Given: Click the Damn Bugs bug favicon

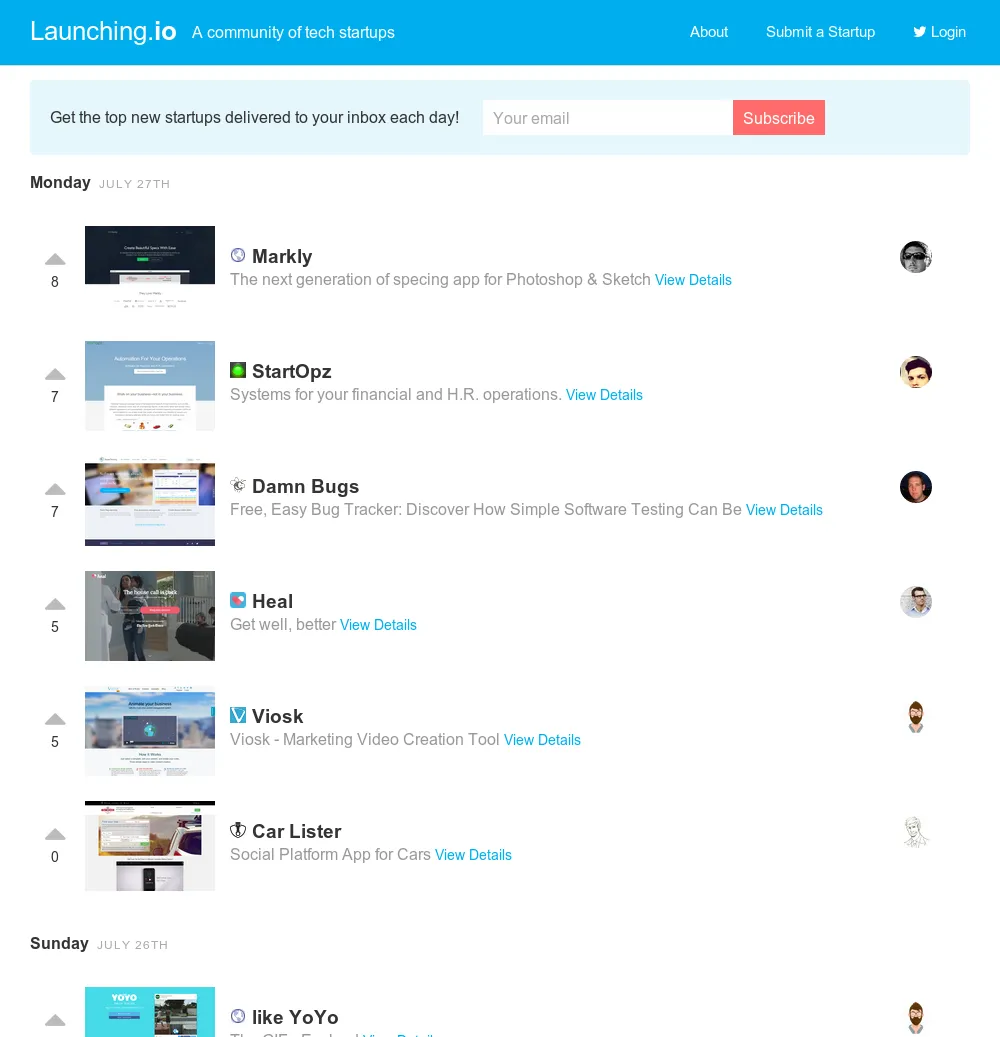Looking at the screenshot, I should (x=238, y=485).
